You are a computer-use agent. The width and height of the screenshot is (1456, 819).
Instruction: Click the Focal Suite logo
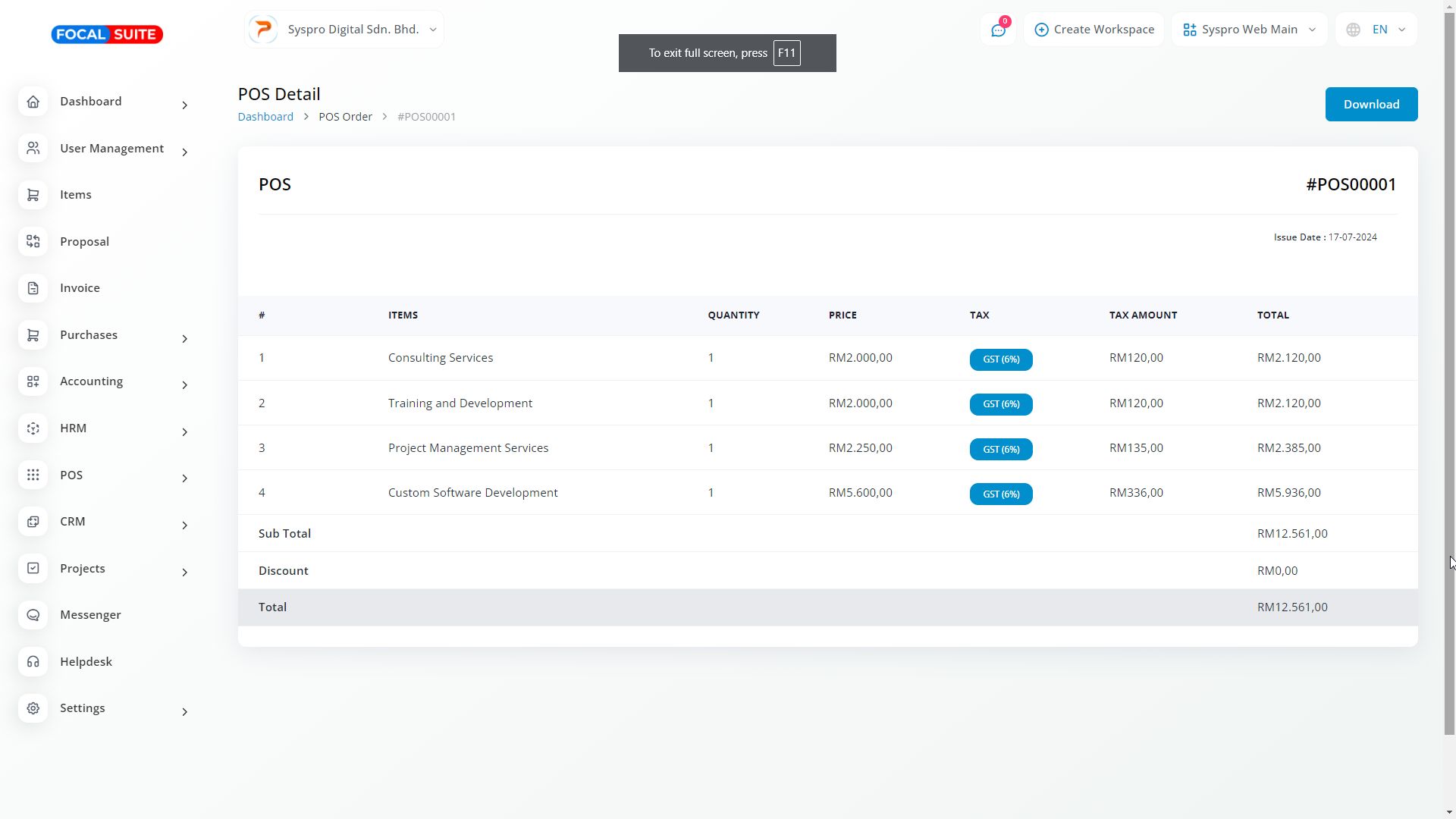[107, 34]
